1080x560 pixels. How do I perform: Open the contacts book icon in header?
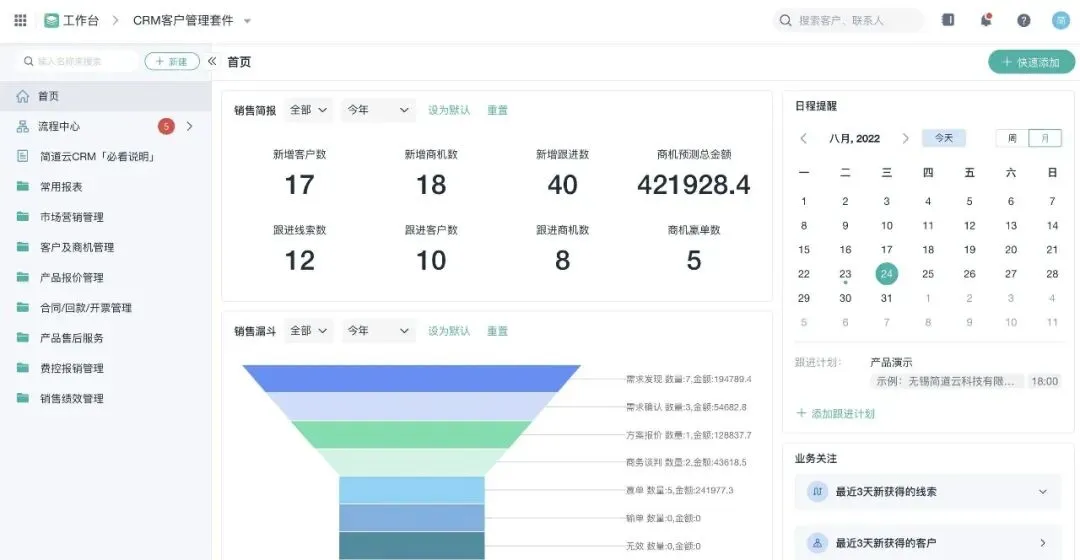click(x=948, y=20)
